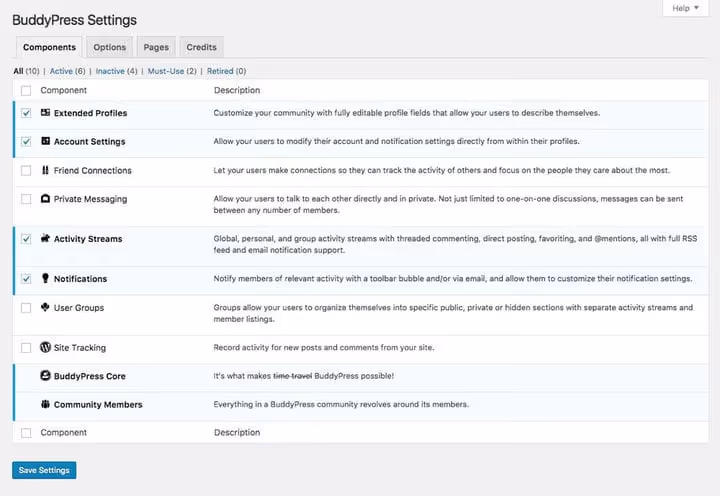This screenshot has height=496, width=720.
Task: Click the Private Messaging label
Action: click(x=90, y=199)
